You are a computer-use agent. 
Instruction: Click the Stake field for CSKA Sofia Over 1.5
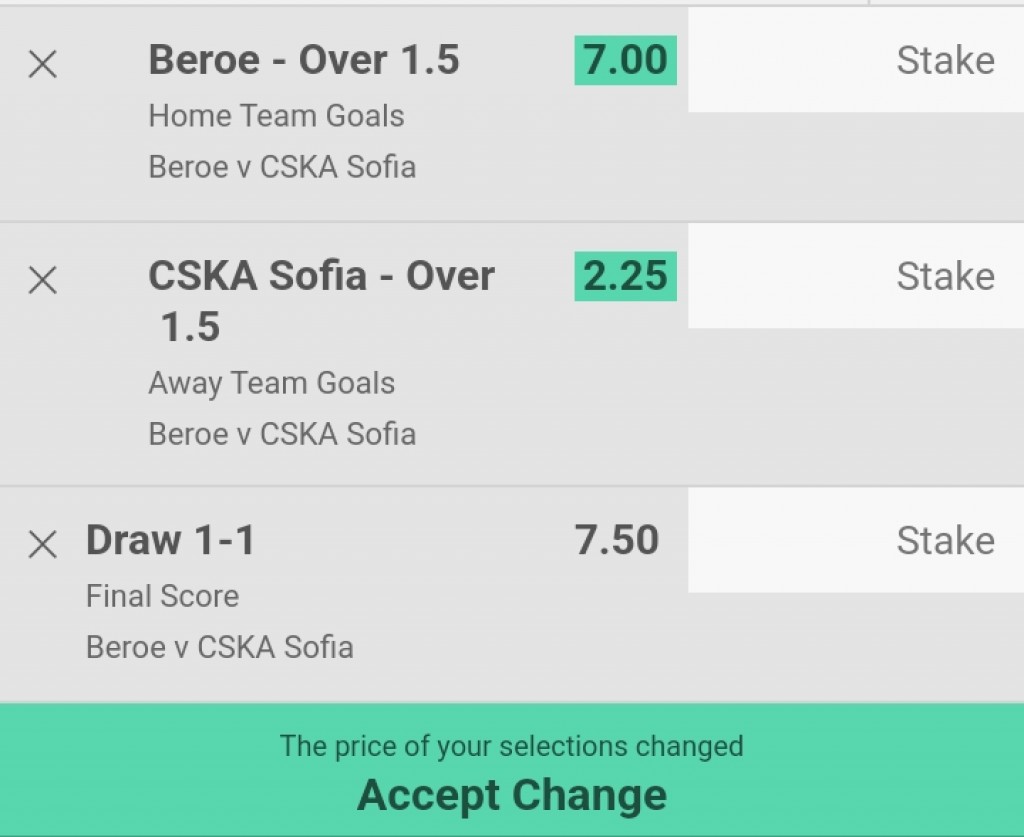click(x=856, y=276)
